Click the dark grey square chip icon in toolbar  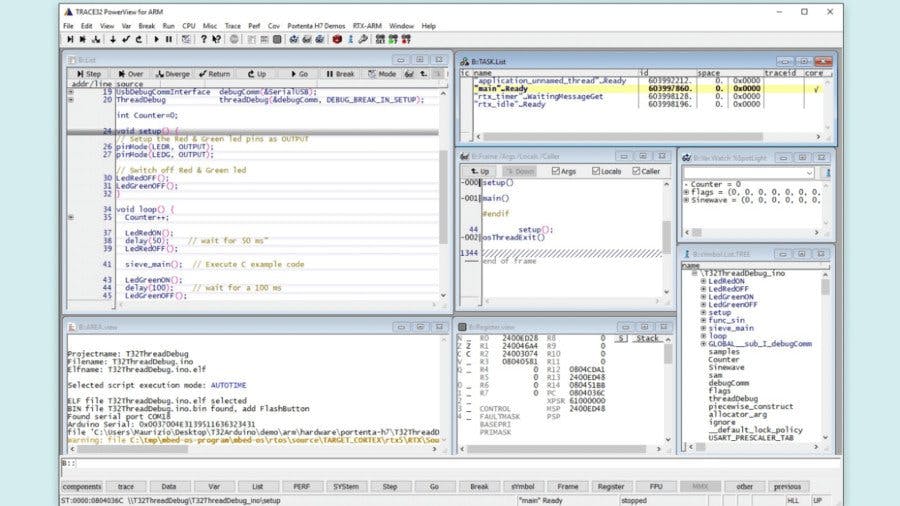[277, 40]
